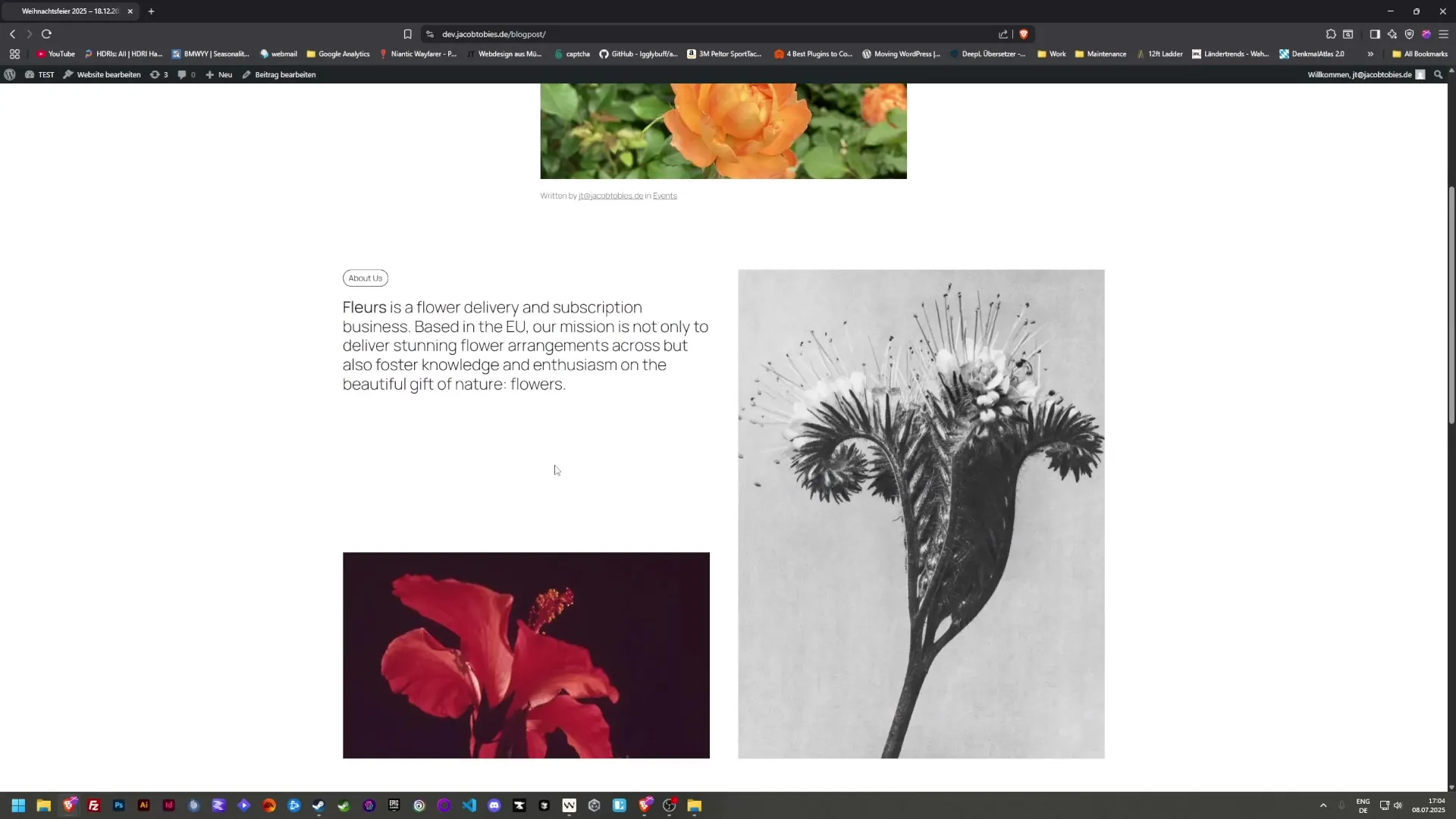Open Leo AI assistant sparkle icon
The image size is (1456, 819).
pyautogui.click(x=1392, y=34)
